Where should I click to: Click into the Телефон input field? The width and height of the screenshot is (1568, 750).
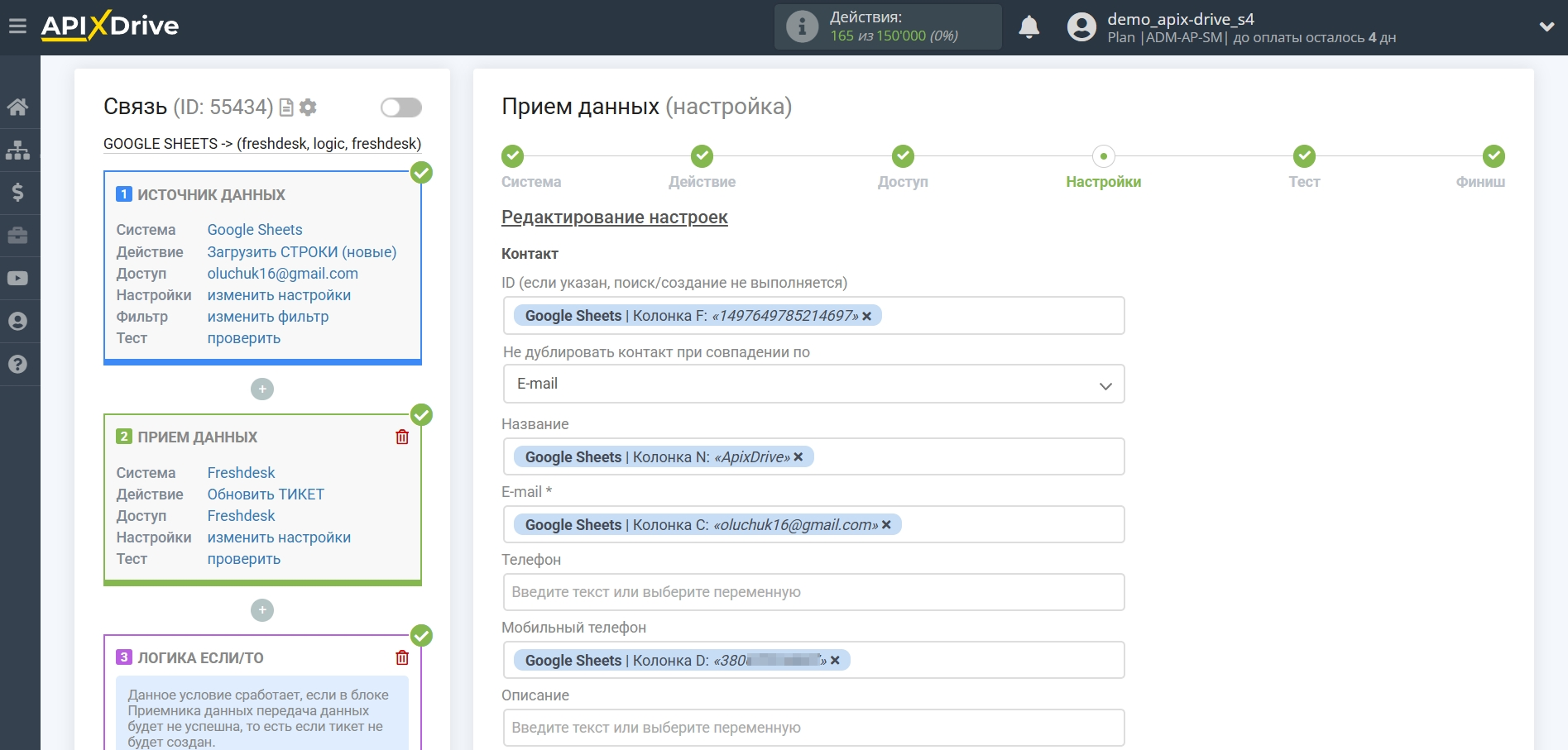[813, 592]
